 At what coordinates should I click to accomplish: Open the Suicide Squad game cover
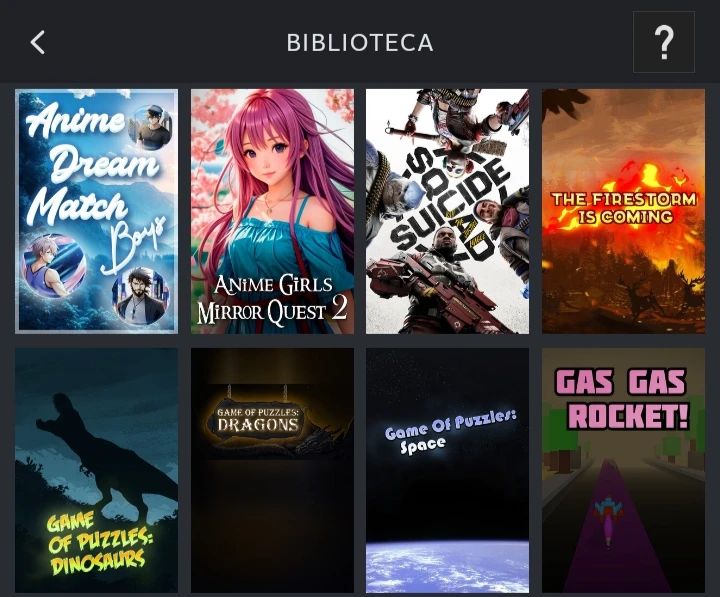pyautogui.click(x=447, y=211)
